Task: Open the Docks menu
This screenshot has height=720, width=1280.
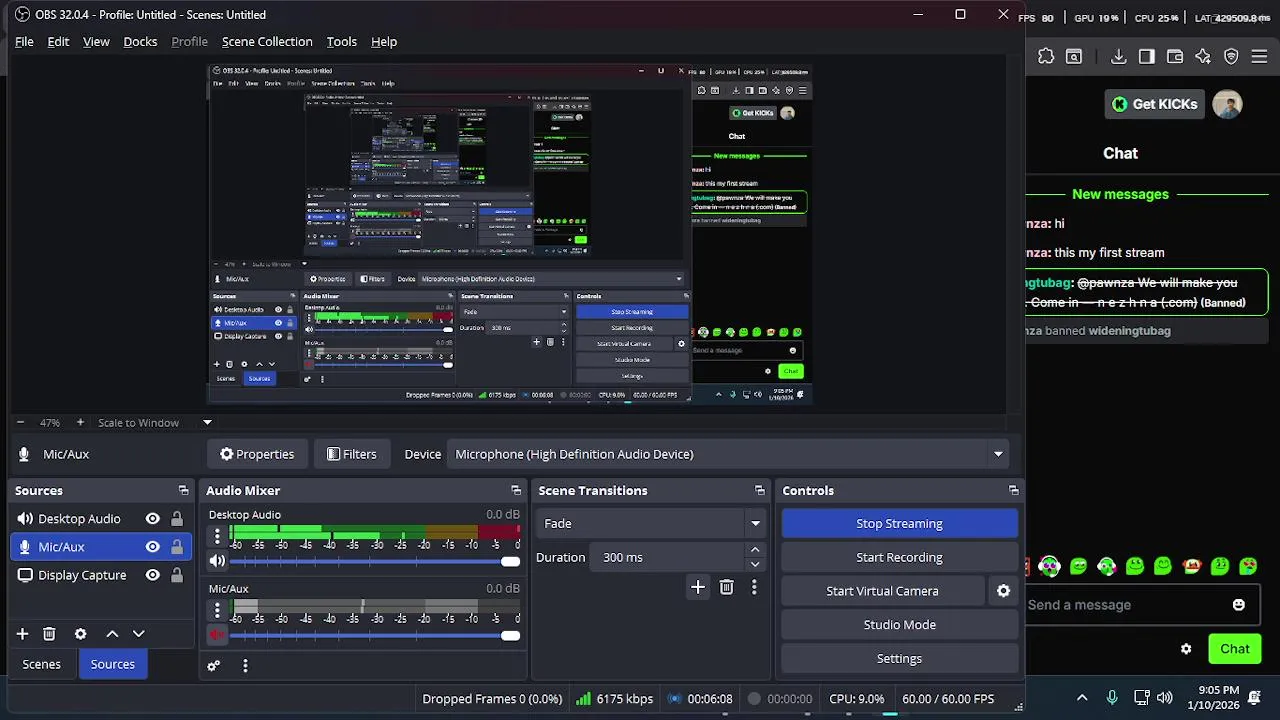Action: click(x=140, y=41)
